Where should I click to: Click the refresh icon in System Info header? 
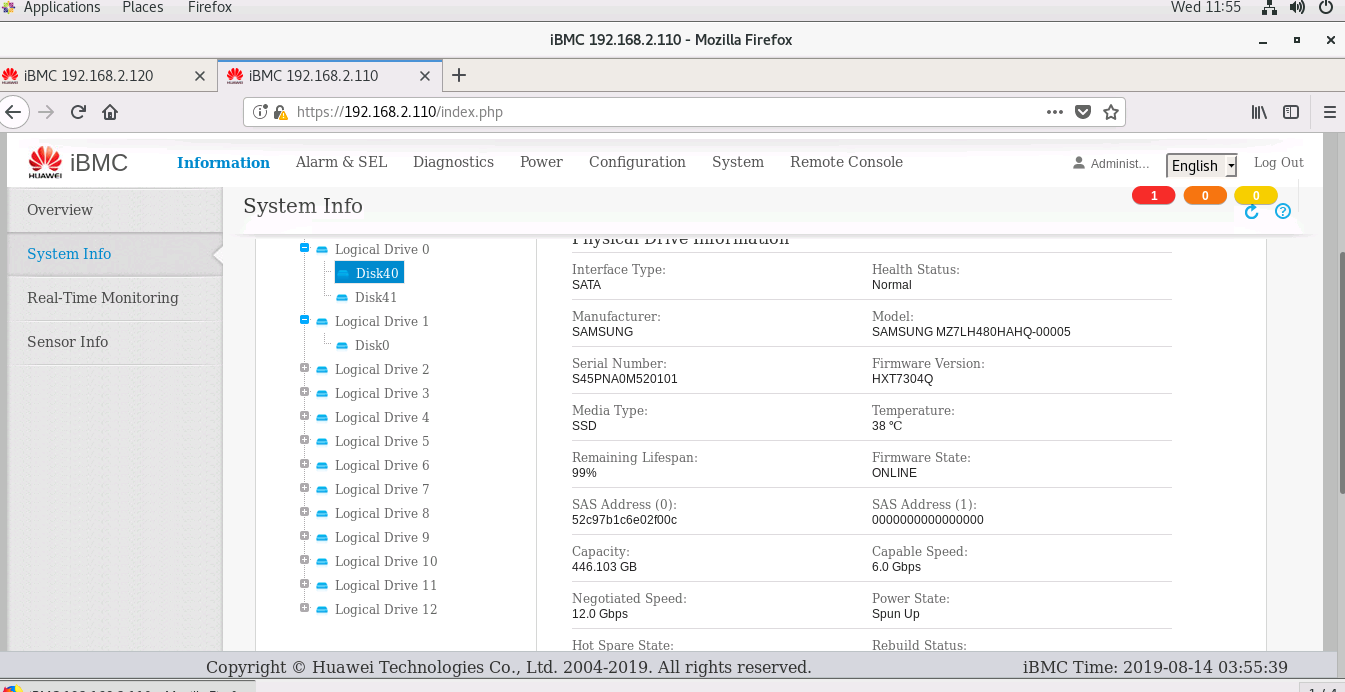[x=1251, y=212]
